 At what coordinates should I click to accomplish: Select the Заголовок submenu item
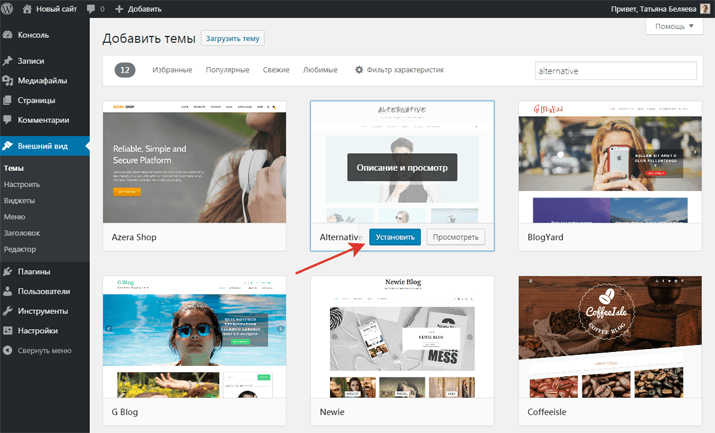click(x=22, y=233)
